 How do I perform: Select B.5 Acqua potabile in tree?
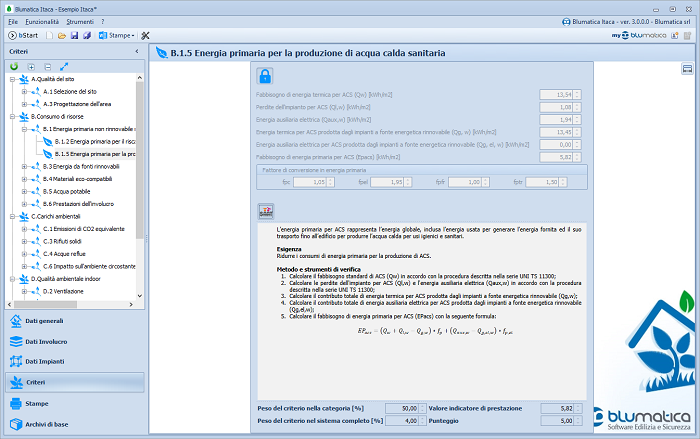tap(64, 190)
